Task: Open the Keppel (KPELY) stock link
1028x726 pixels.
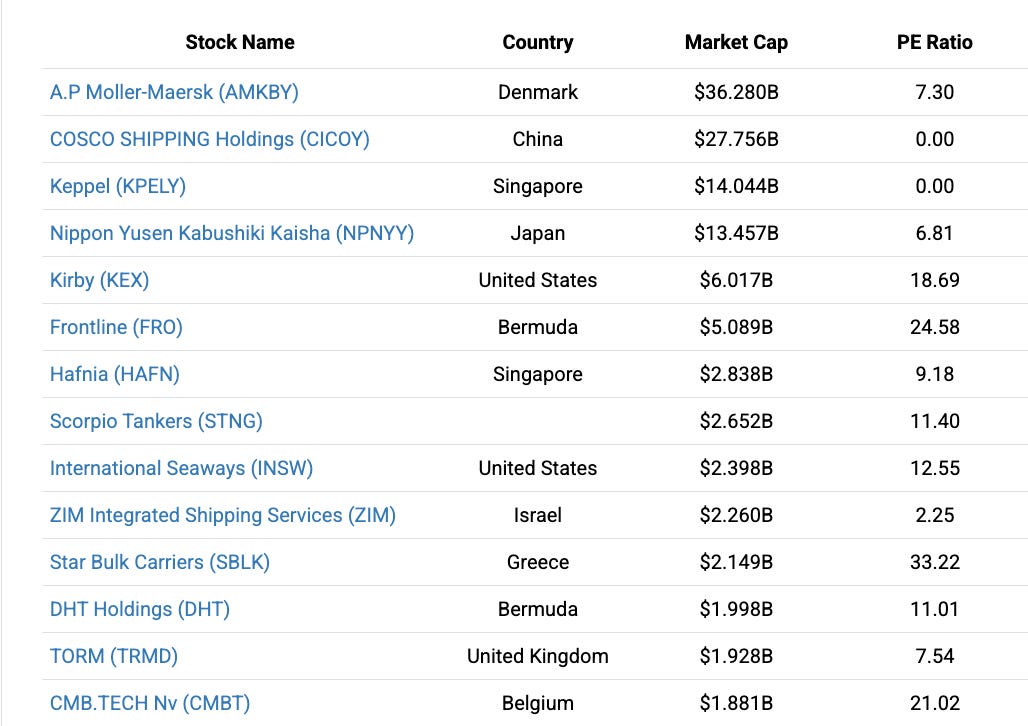Action: [x=118, y=186]
